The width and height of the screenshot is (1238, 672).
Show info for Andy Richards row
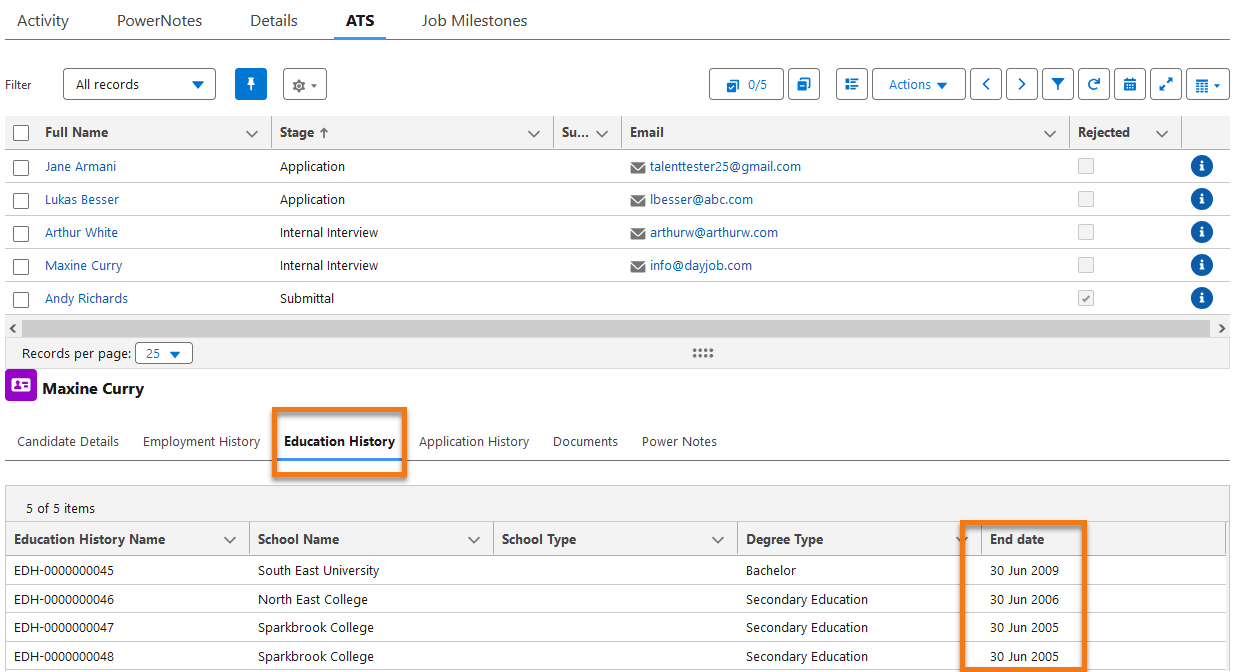(1202, 298)
